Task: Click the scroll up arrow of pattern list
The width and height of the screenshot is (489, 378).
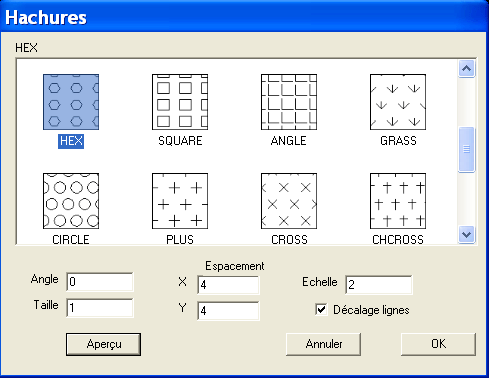Action: click(x=466, y=69)
